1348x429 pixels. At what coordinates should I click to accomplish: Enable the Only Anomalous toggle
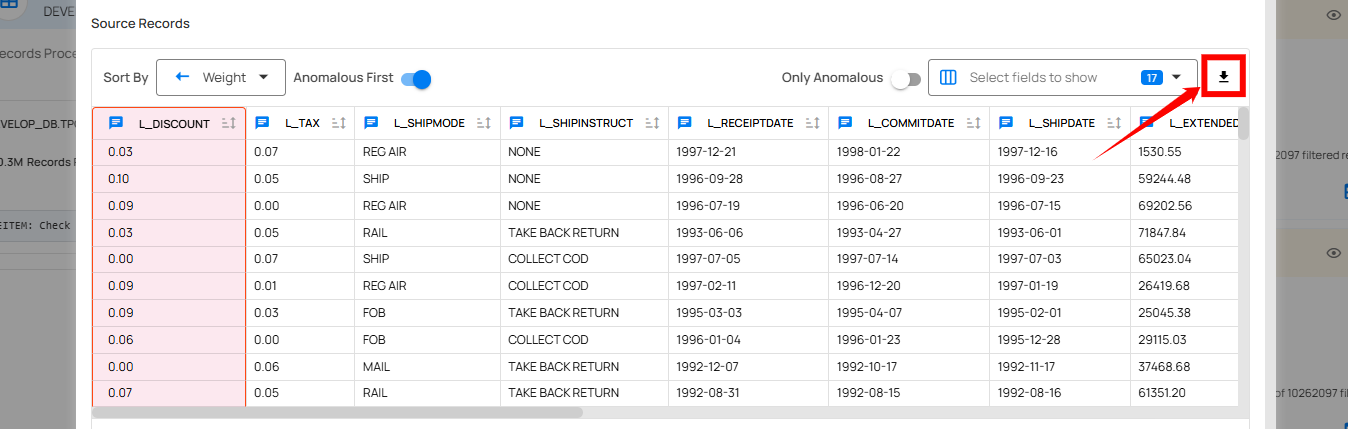905,79
